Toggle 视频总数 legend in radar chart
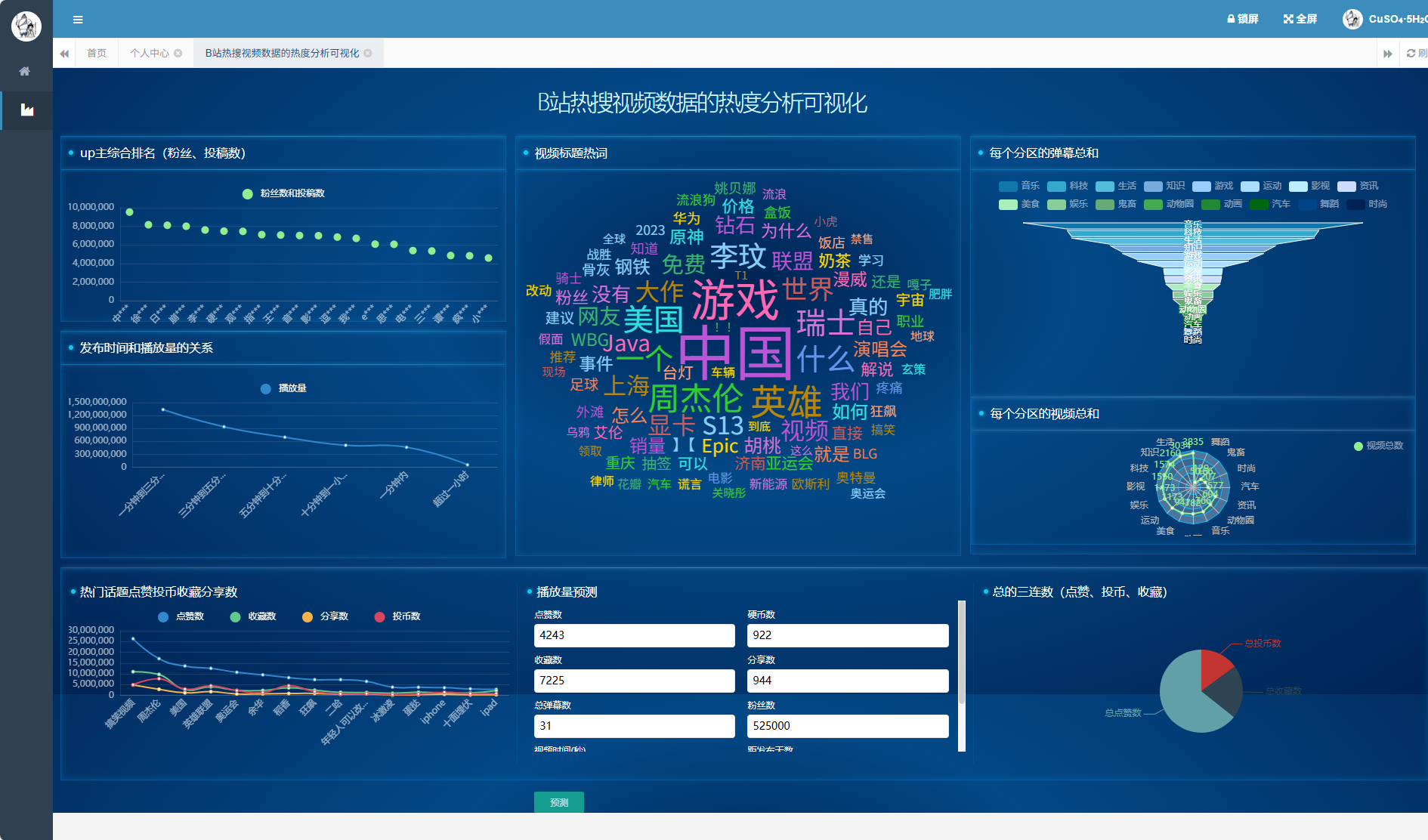This screenshot has height=840, width=1428. (1358, 446)
